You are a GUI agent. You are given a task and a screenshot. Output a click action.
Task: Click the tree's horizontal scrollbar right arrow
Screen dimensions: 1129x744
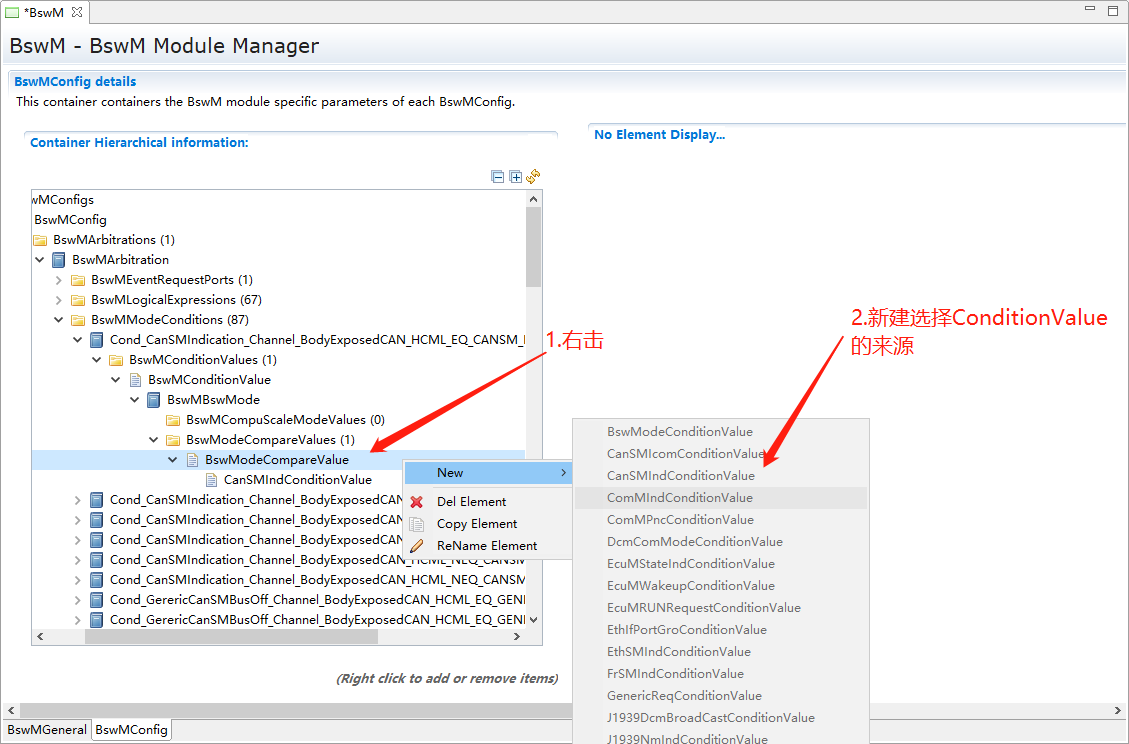(517, 637)
